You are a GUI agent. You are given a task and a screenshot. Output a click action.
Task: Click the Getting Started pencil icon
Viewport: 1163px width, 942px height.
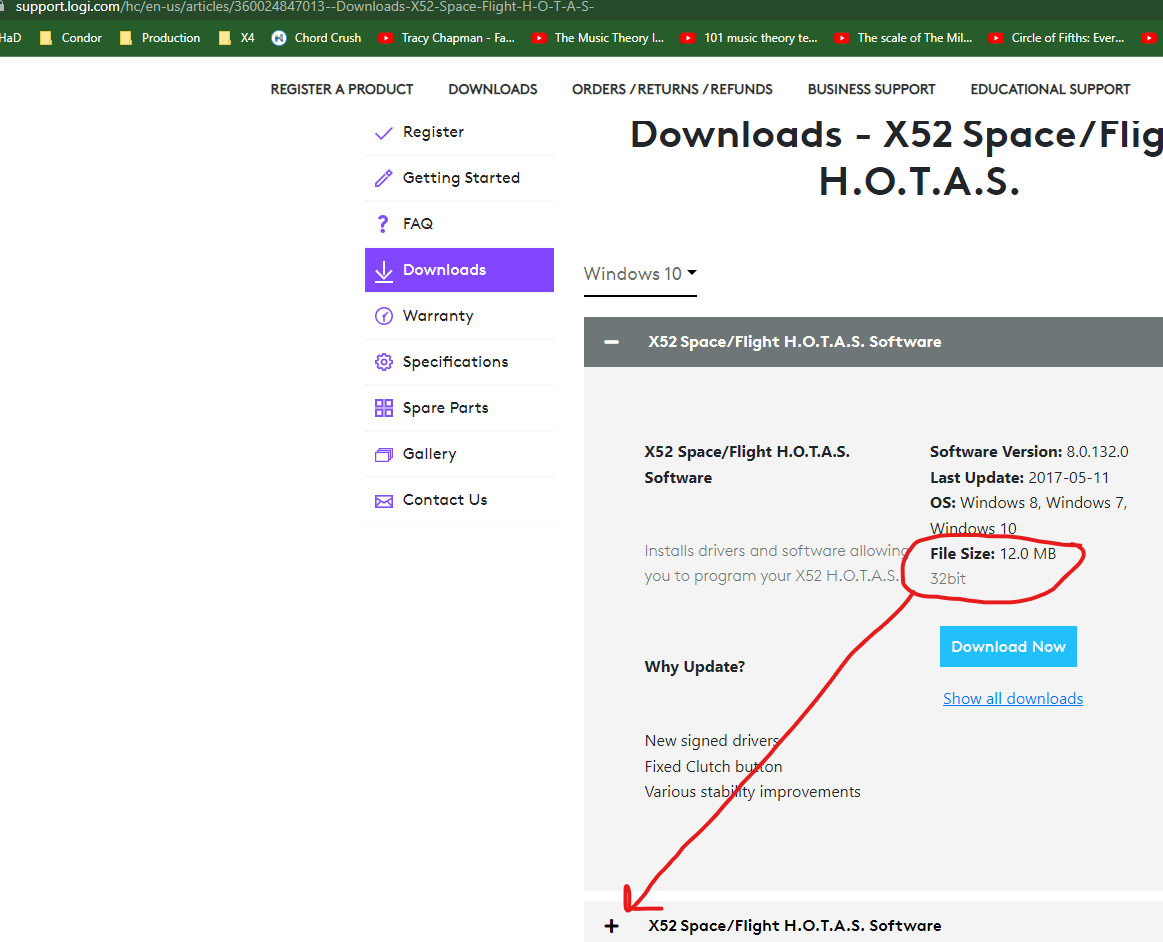(383, 179)
